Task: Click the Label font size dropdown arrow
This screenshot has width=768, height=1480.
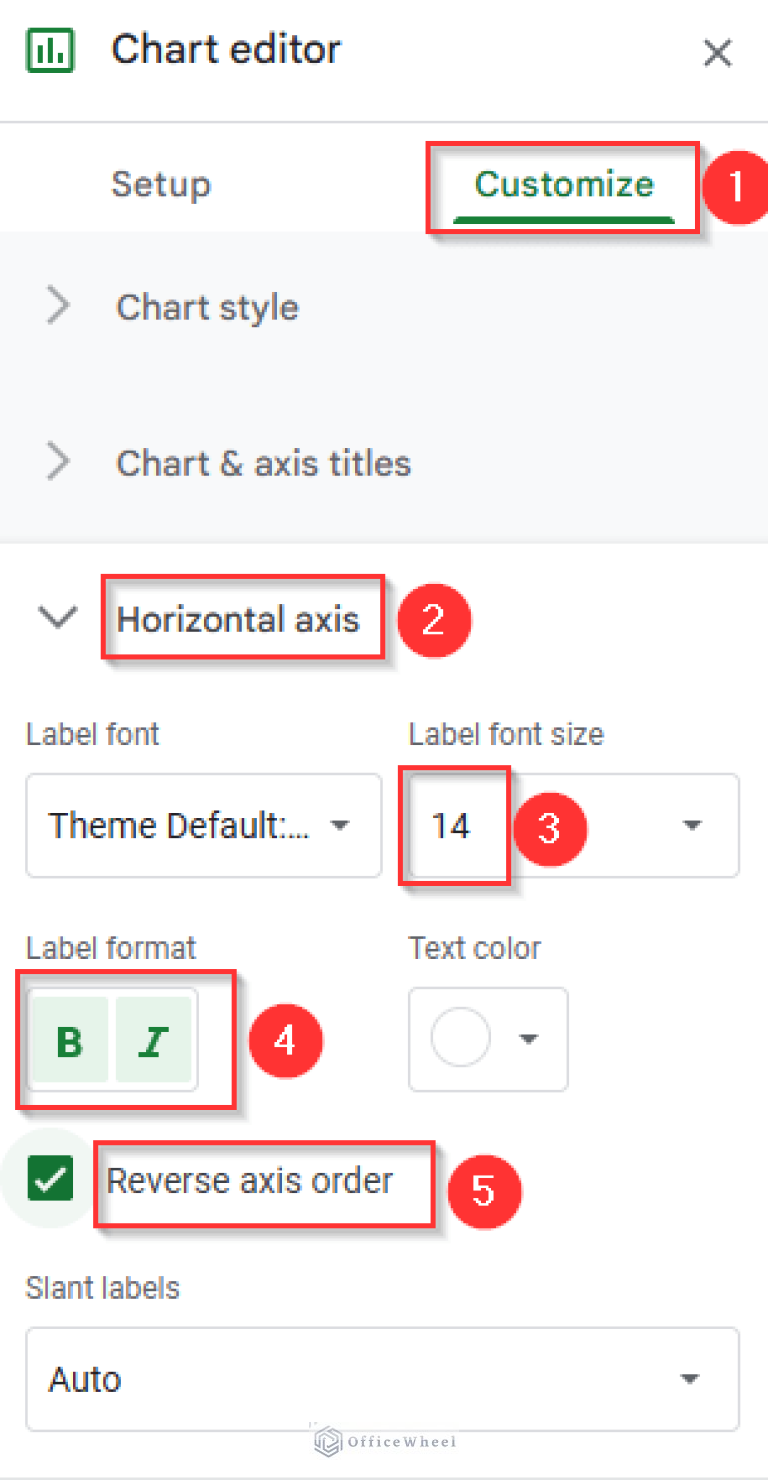Action: (x=692, y=826)
